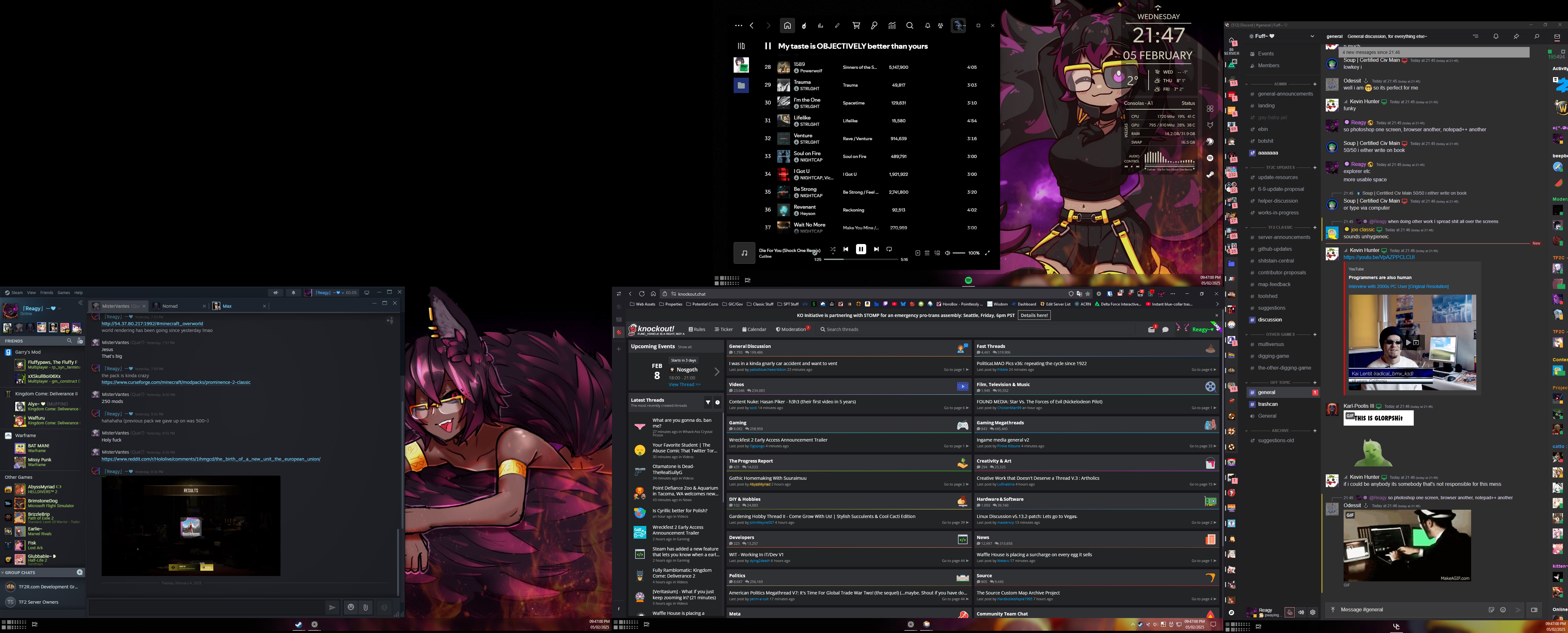Show pinned messages in Discord
The width and height of the screenshot is (1568, 633).
pos(1516,37)
